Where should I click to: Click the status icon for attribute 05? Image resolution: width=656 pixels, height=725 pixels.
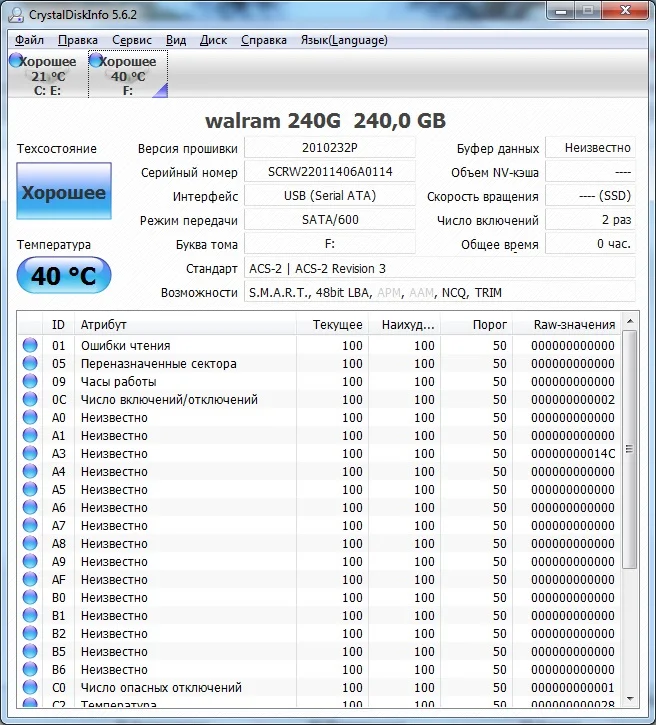30,363
